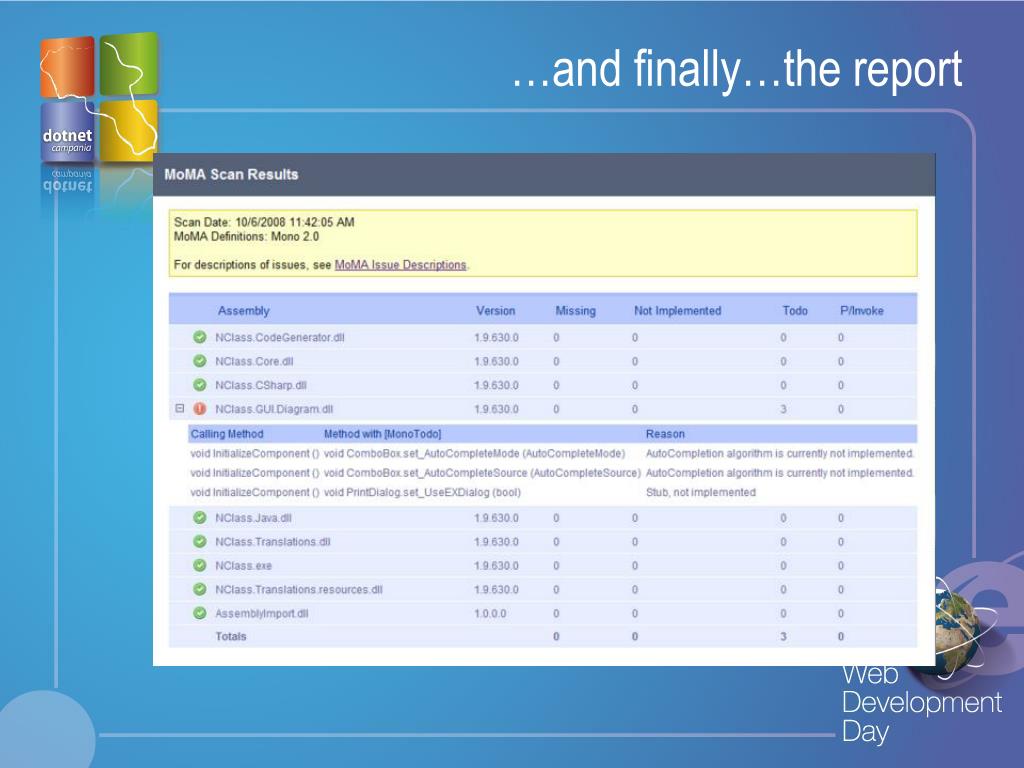
Task: Click green check icon for NClass.Translations.dll
Action: pyautogui.click(x=200, y=542)
